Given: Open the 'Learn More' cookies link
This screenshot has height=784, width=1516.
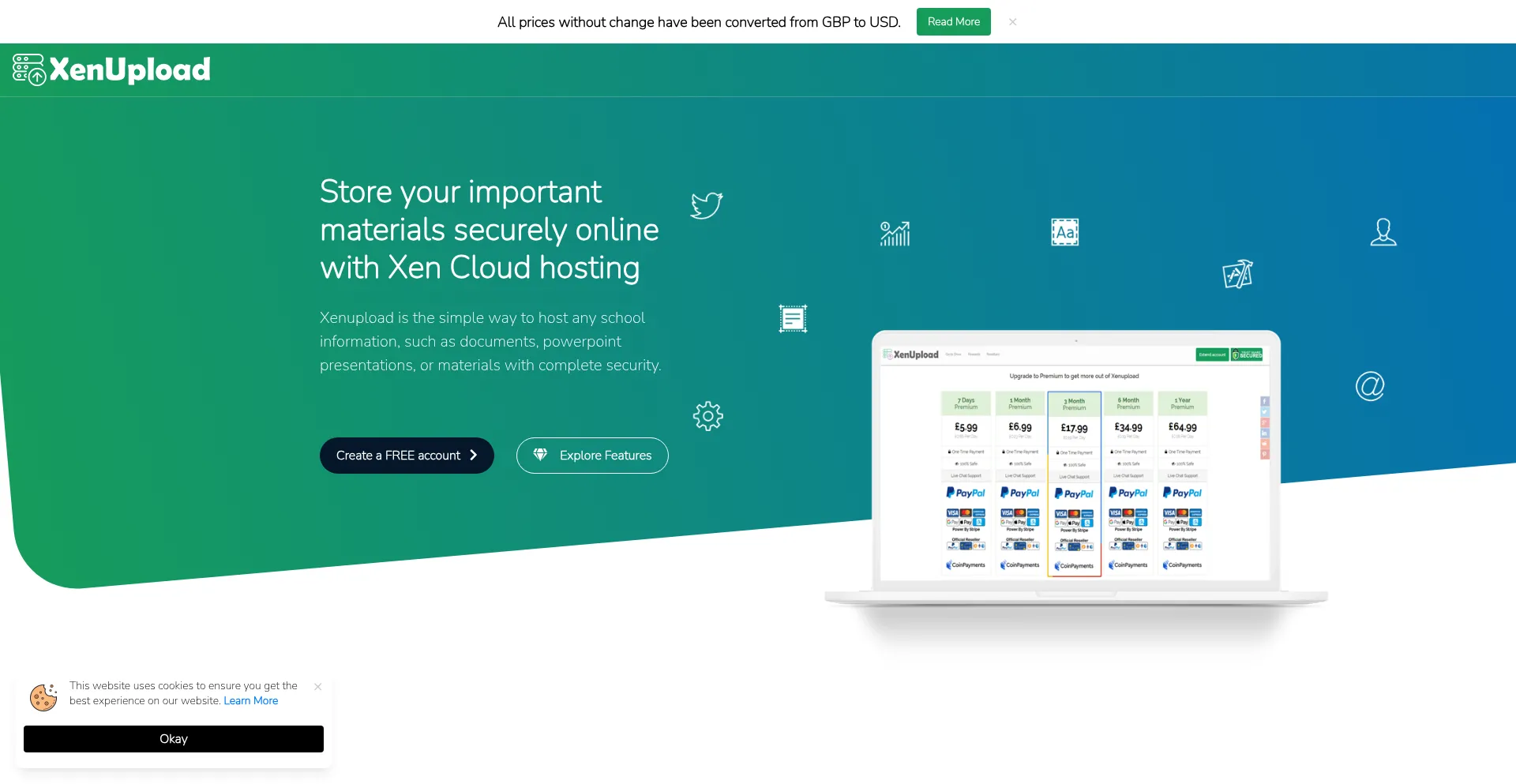Looking at the screenshot, I should (250, 700).
